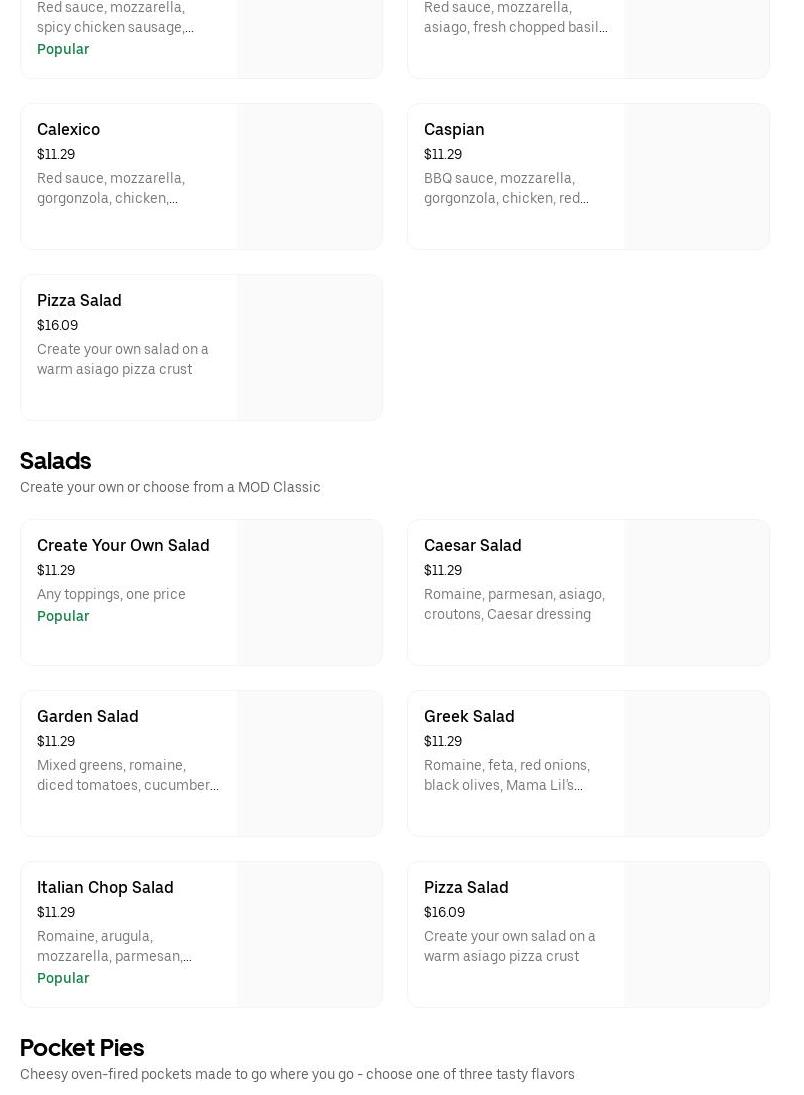Click the Create Your Own Salad image placeholder

(309, 593)
